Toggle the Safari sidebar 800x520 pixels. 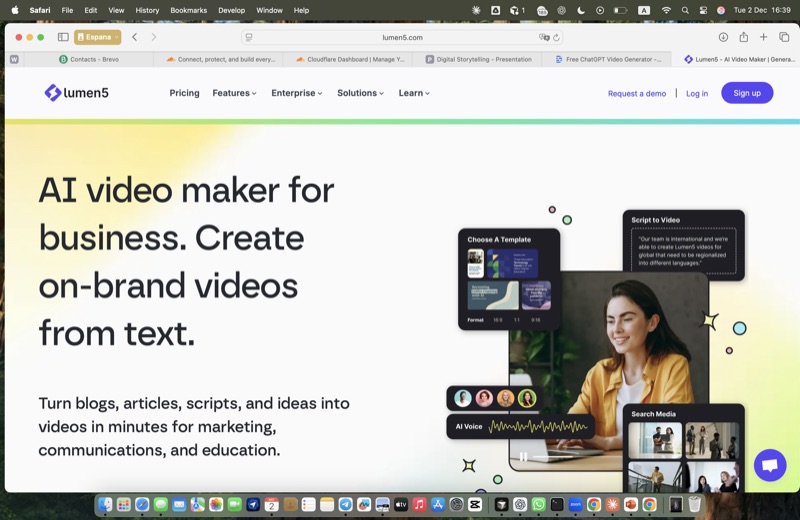(x=63, y=37)
